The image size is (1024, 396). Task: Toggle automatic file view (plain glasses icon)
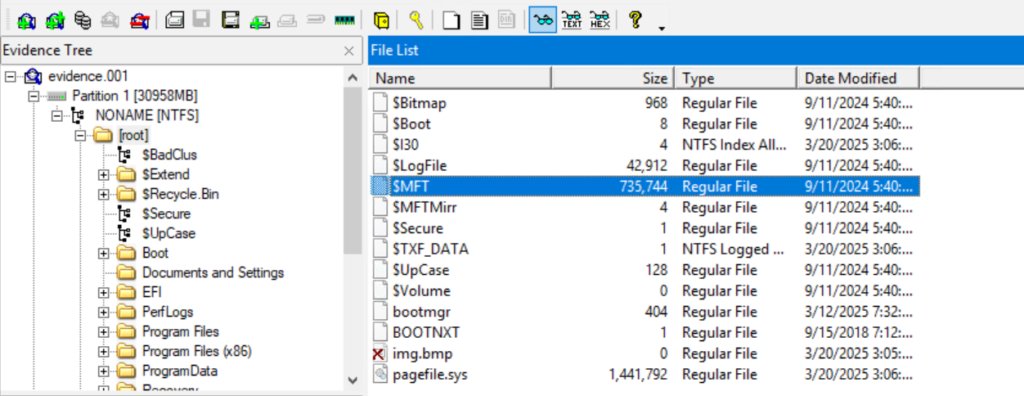(x=543, y=20)
